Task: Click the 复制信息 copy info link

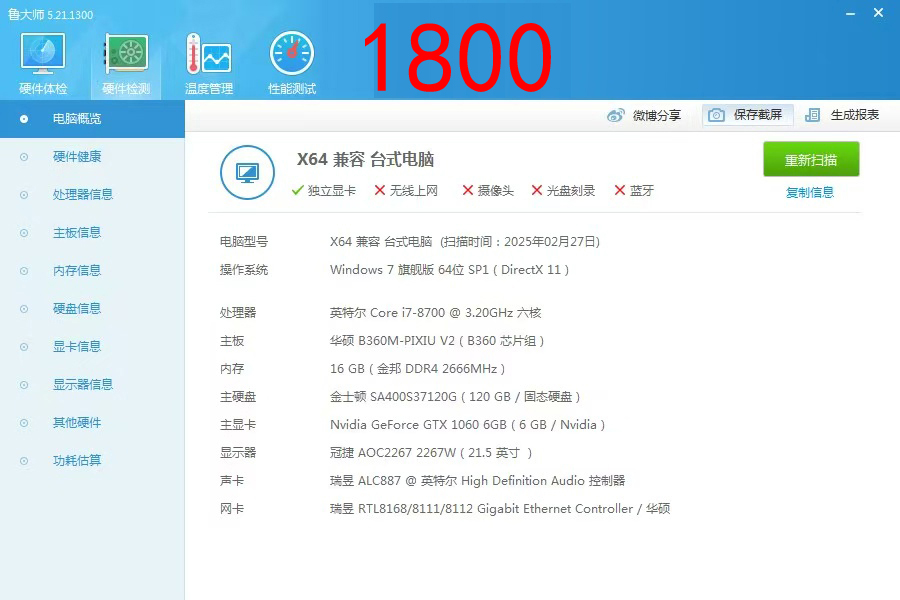Action: 809,192
